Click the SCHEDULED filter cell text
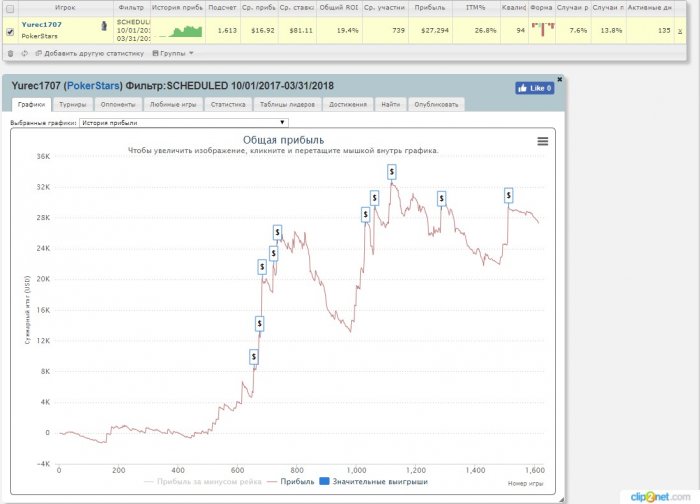Screen dimensions: 700x504 coord(133,22)
